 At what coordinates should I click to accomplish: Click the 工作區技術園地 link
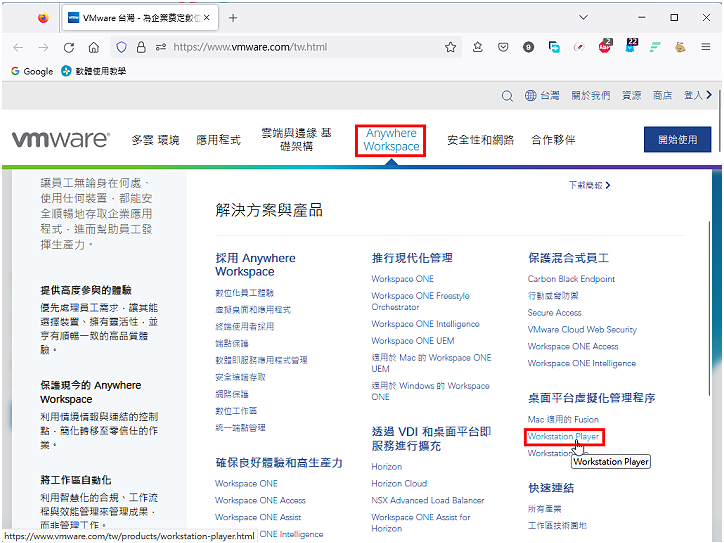(x=557, y=525)
